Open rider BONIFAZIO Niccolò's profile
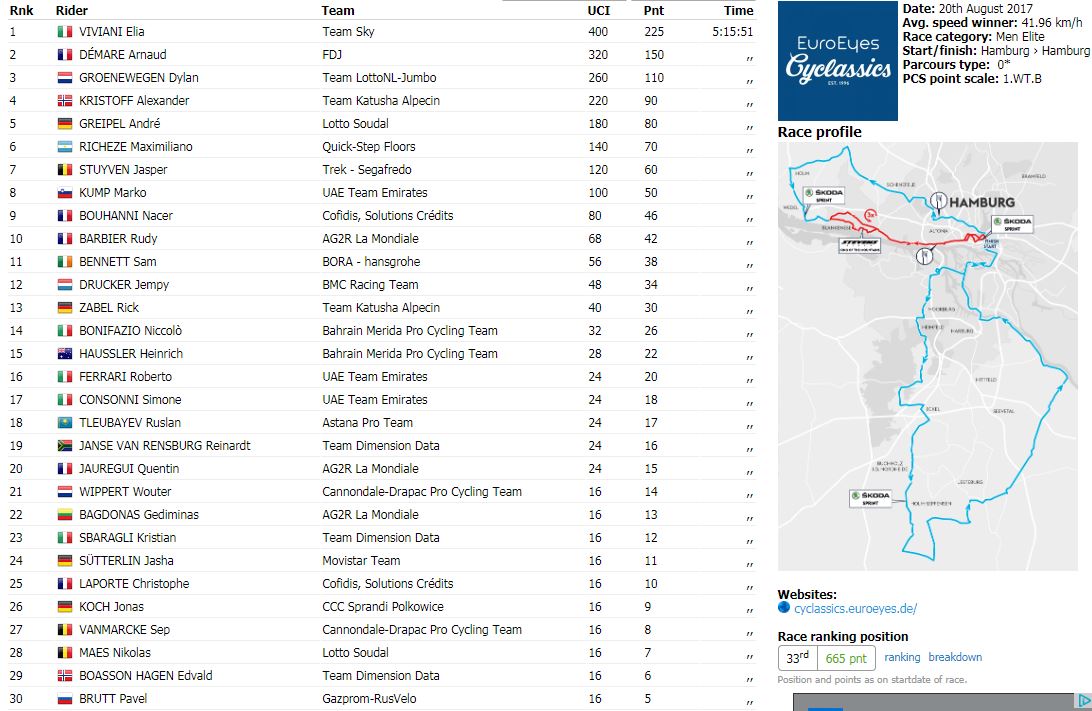Viewport: 1092px width, 711px height. pos(130,330)
